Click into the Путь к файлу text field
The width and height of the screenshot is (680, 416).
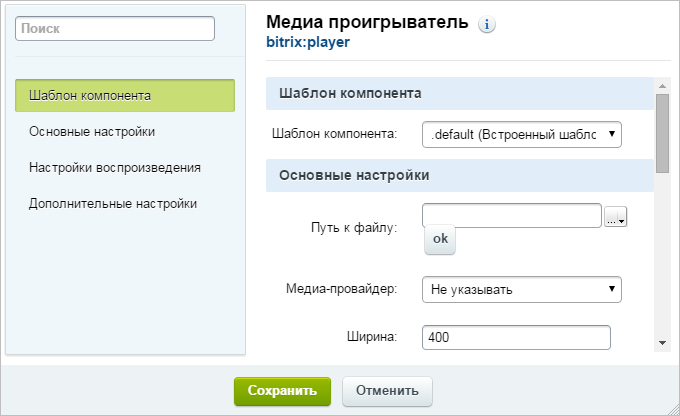pos(512,215)
